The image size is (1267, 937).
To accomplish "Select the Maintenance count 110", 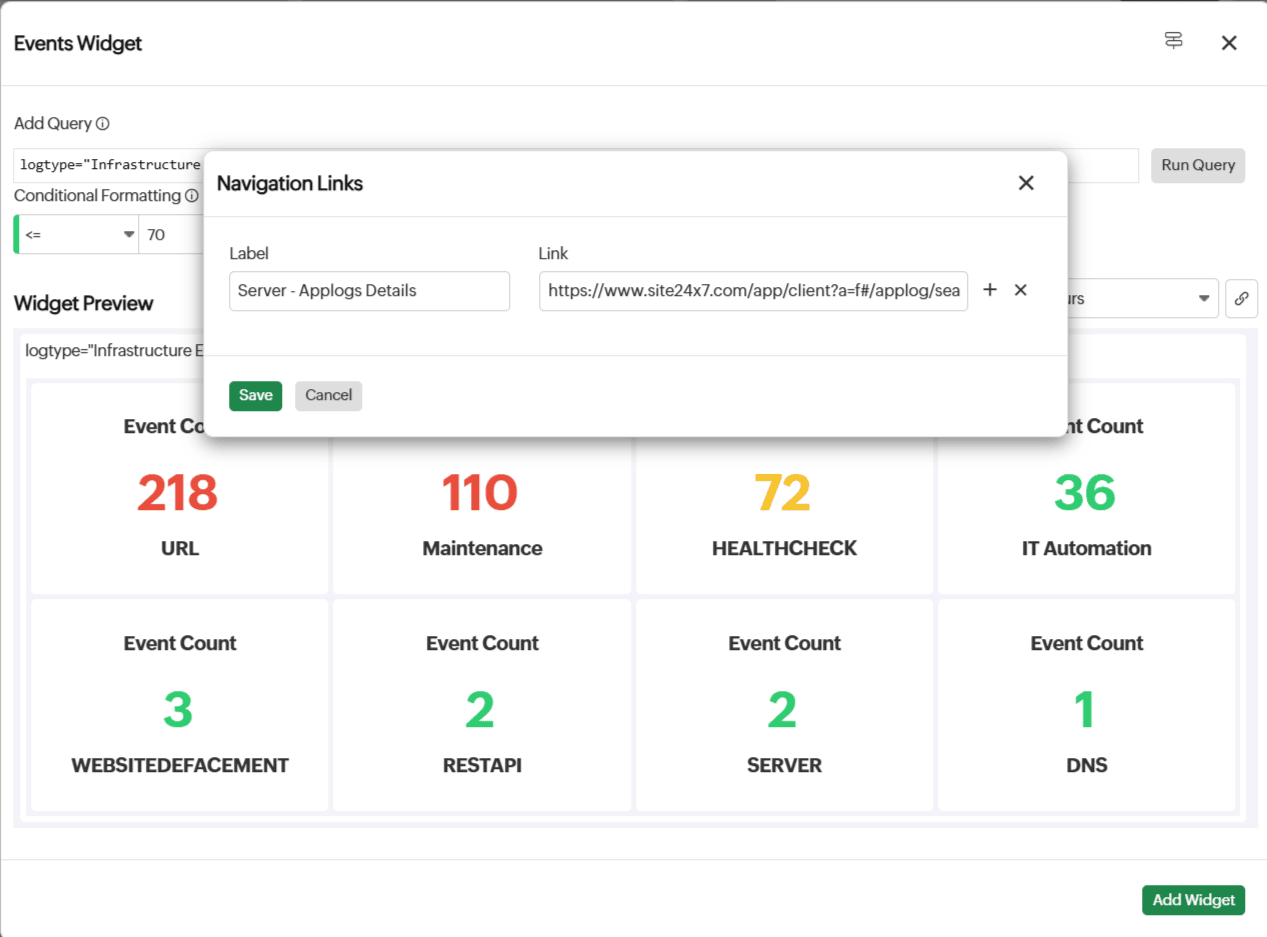I will tap(480, 492).
